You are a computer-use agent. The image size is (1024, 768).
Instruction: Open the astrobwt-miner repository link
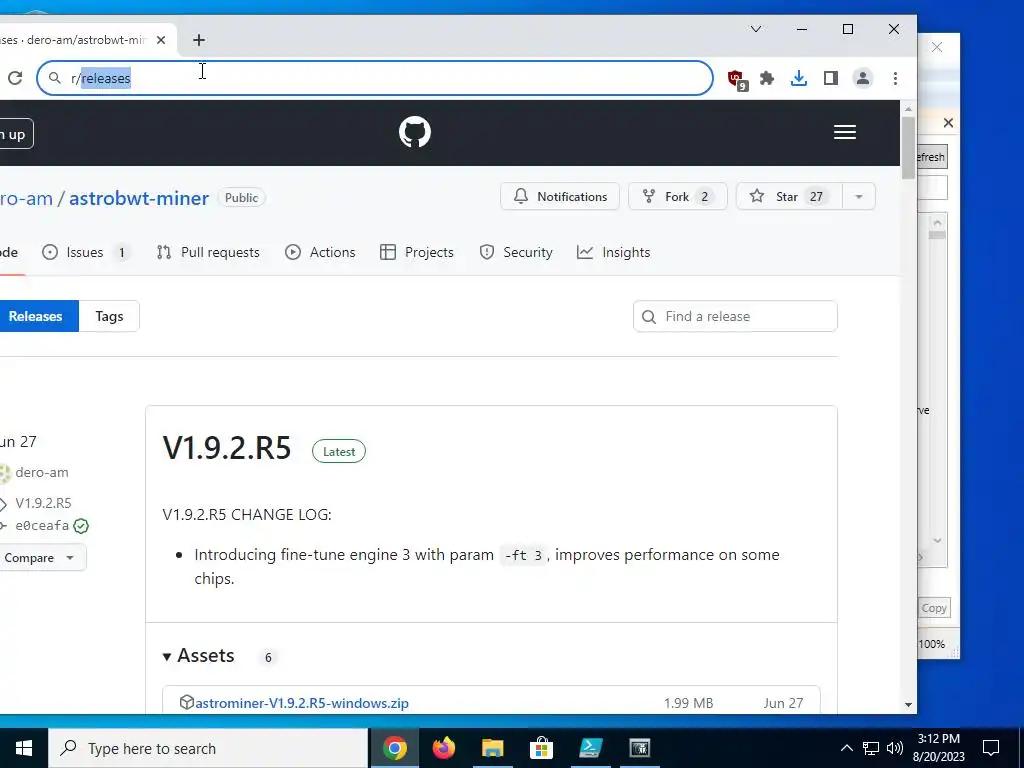139,198
